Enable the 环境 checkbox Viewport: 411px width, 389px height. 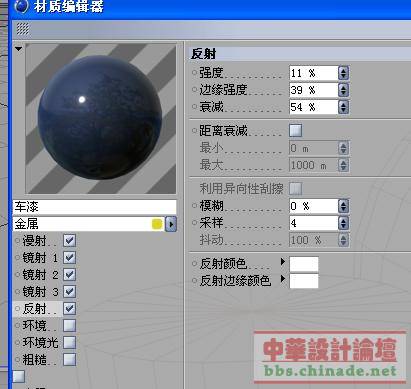pyautogui.click(x=69, y=326)
